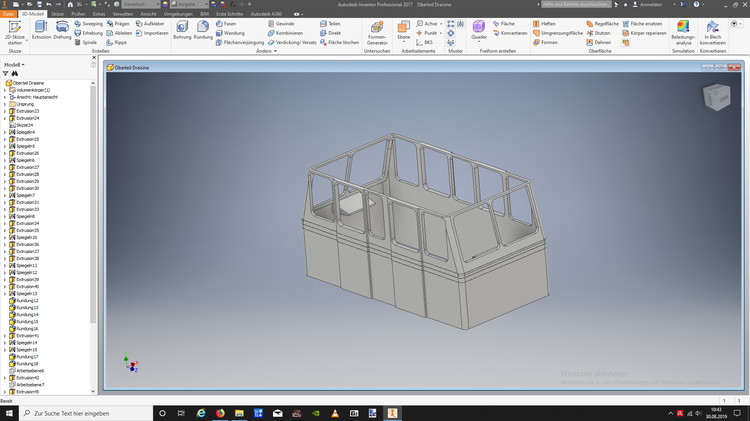Click the ViewCube in the viewport
Image resolution: width=750 pixels, height=421 pixels.
tap(716, 97)
